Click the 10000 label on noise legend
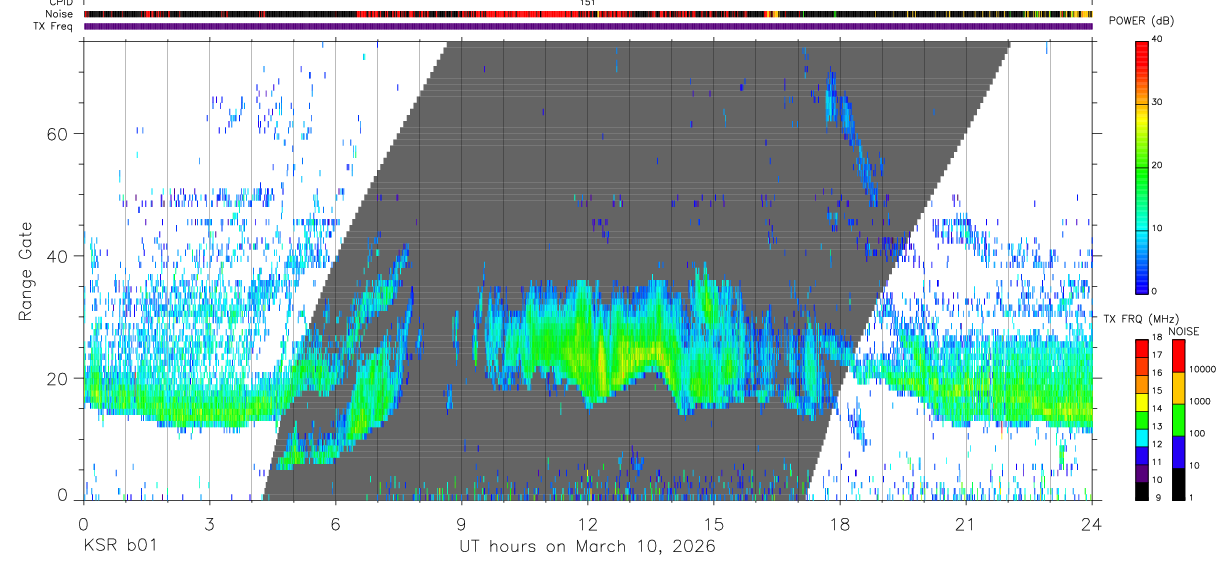Screen dimensions: 1228x567 click(1202, 369)
